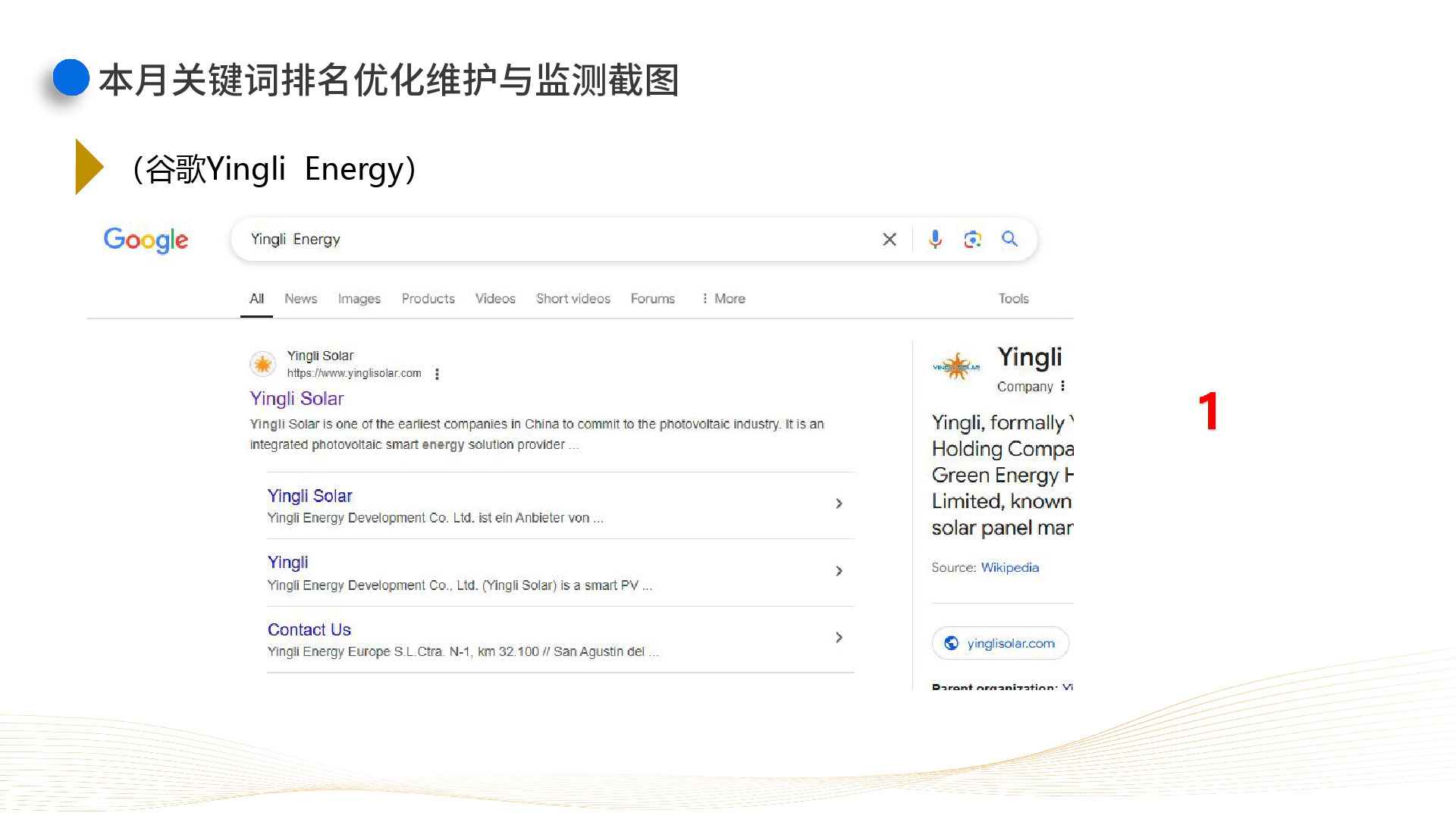Open the Forums tab

[653, 299]
